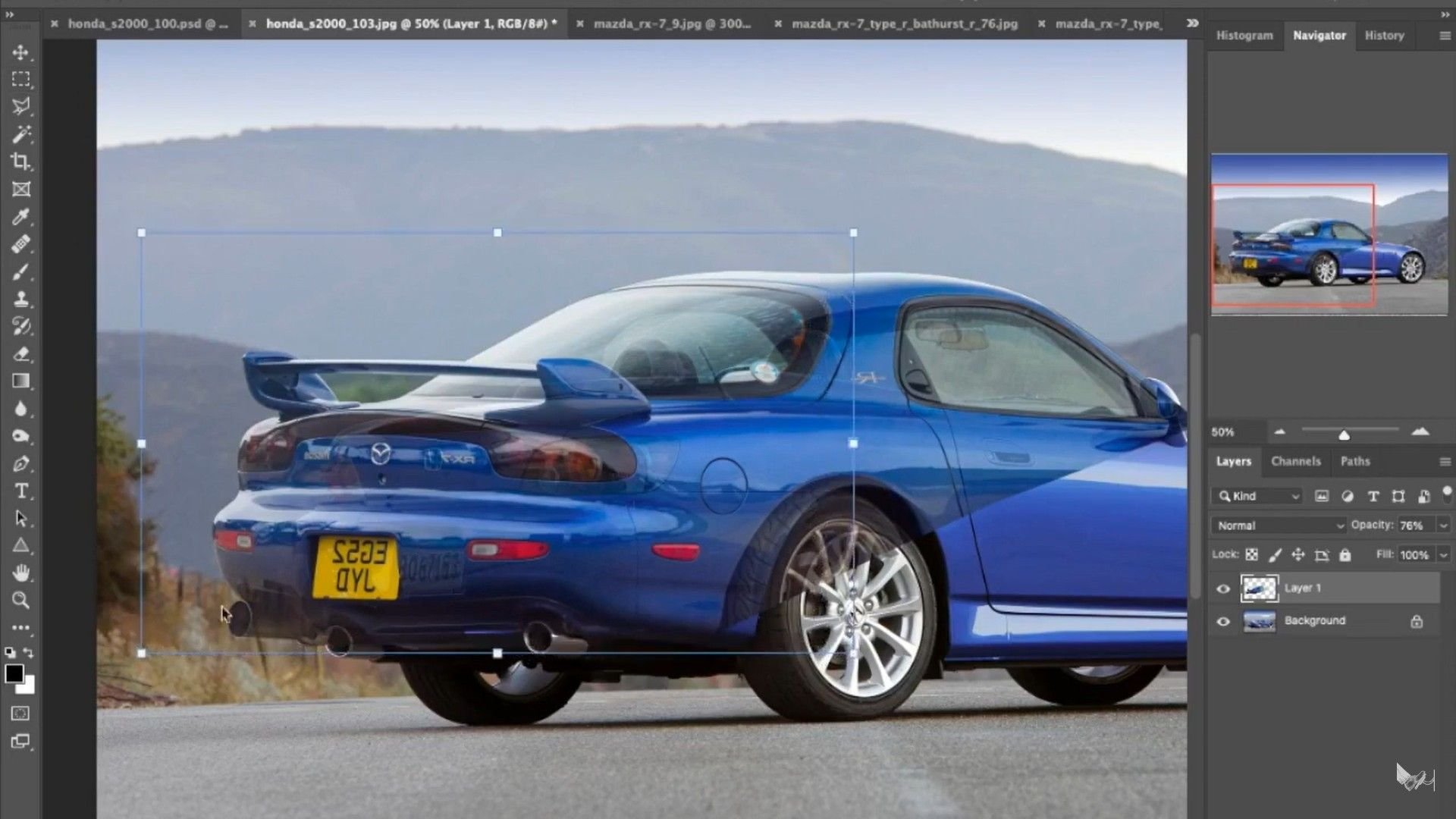The height and width of the screenshot is (819, 1456).
Task: Choose the Clone Stamp tool
Action: 20,298
